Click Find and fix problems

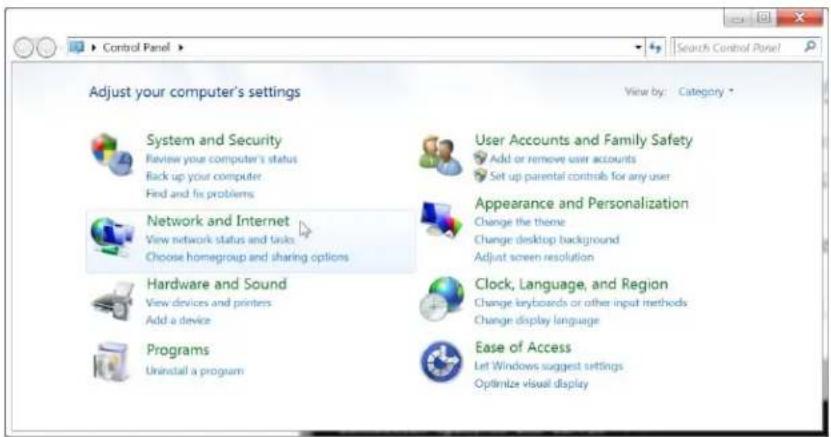(x=200, y=194)
